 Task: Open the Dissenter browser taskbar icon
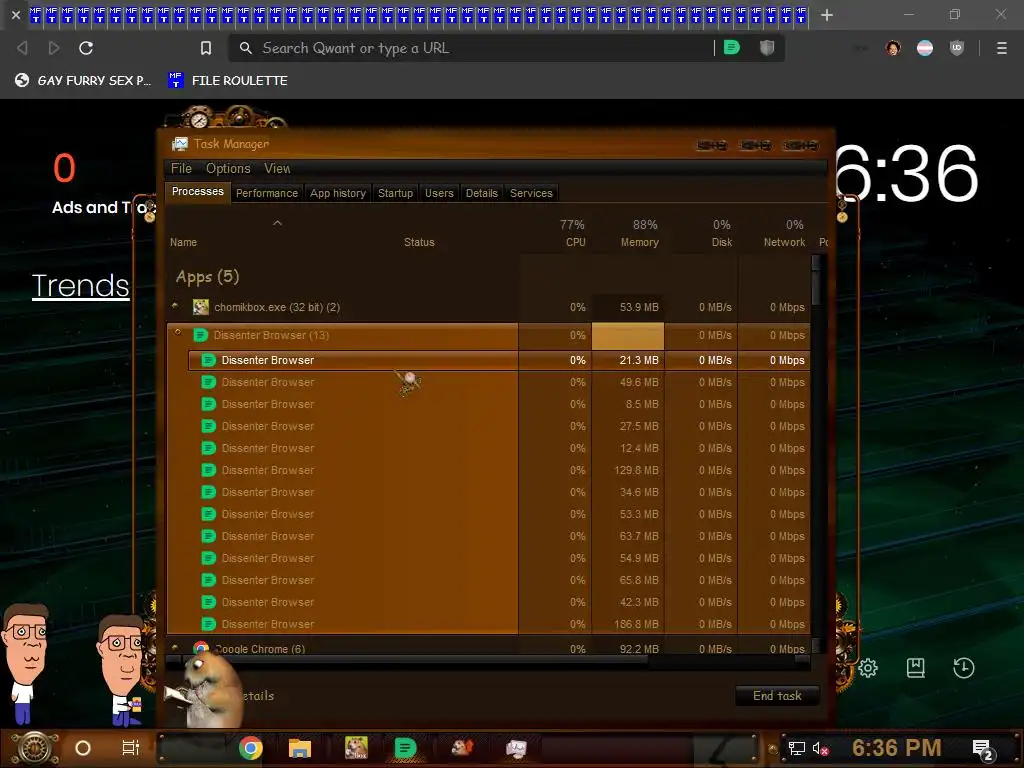[x=406, y=748]
